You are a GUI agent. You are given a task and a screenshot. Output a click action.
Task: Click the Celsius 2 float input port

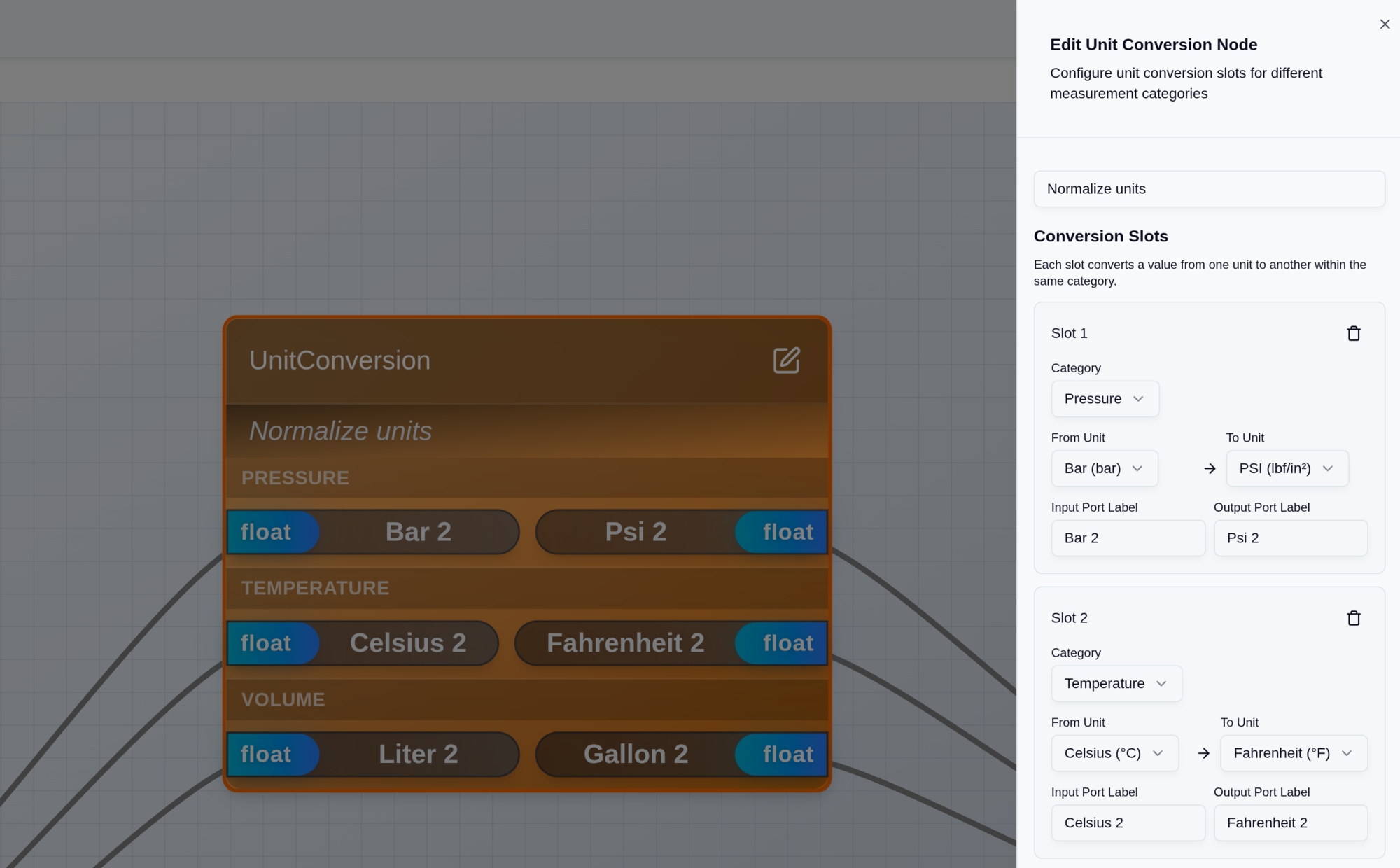267,643
